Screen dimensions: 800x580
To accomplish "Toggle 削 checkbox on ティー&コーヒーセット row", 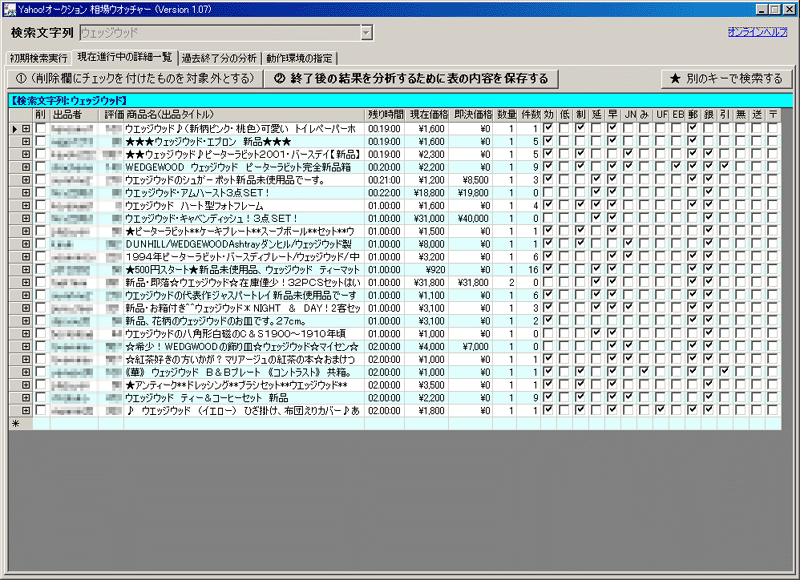I will tap(40, 397).
